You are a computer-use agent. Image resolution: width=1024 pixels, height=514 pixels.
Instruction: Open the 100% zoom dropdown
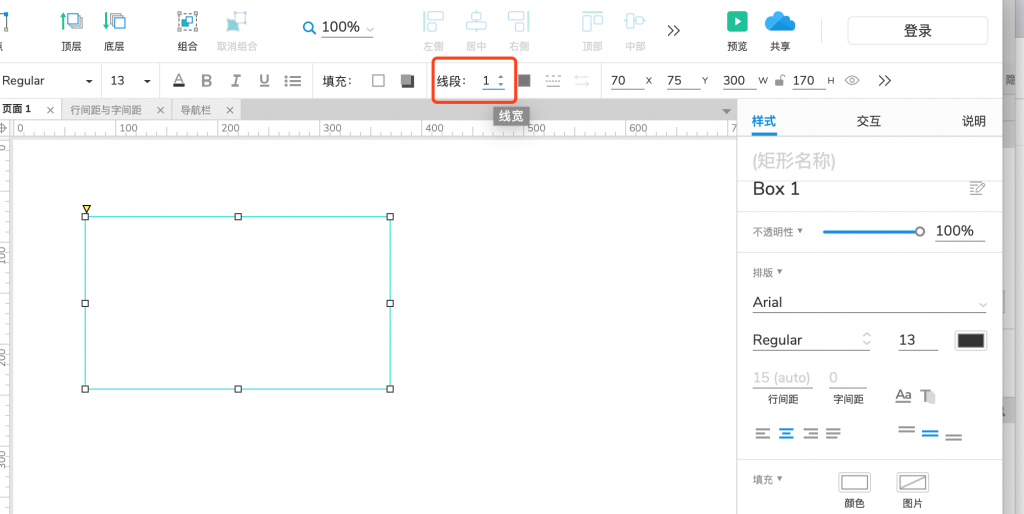click(x=346, y=28)
